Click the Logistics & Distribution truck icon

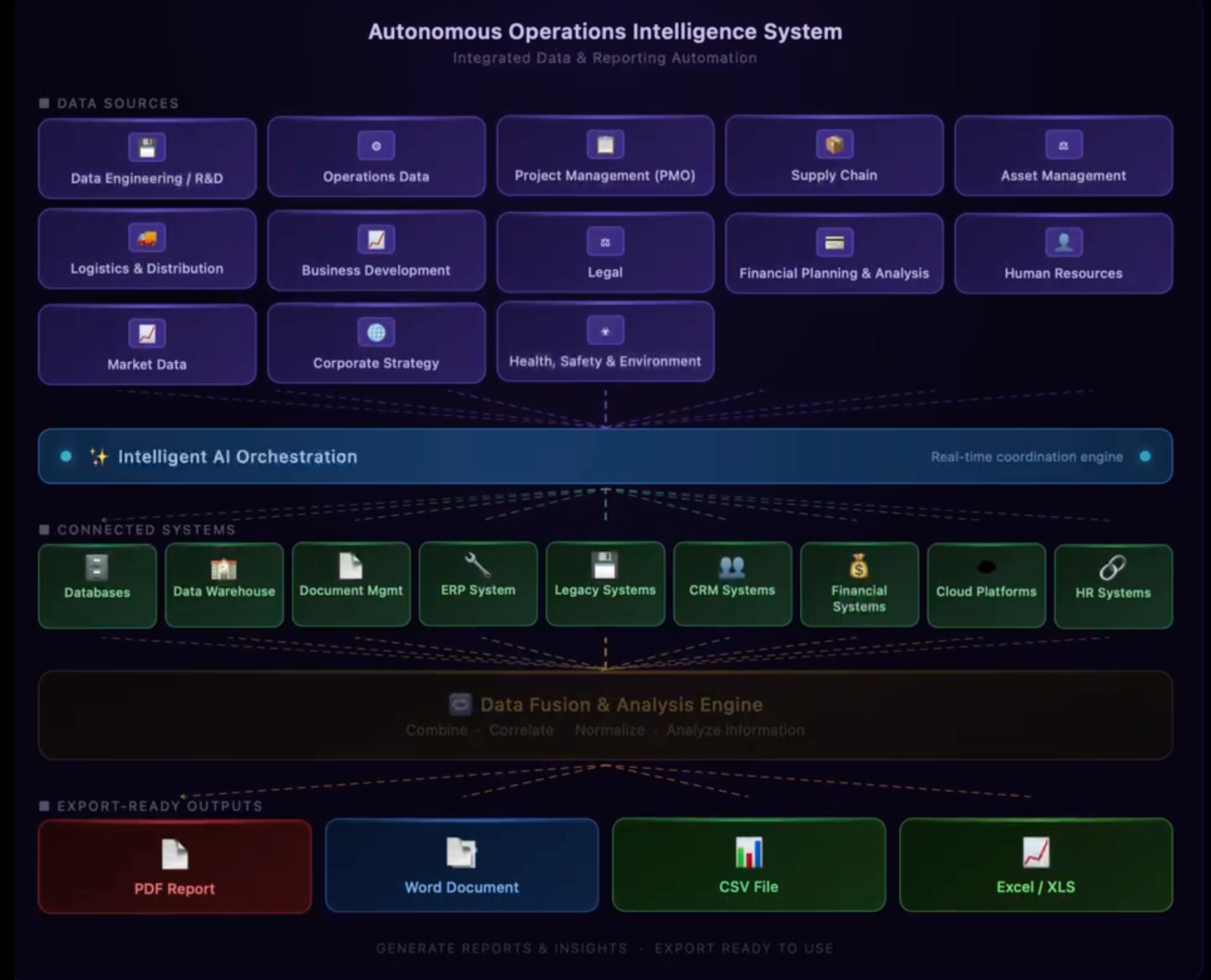147,238
